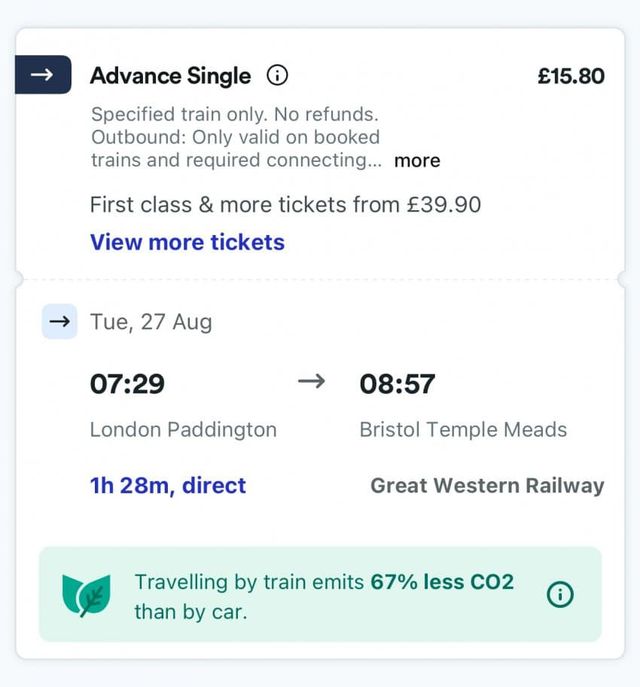This screenshot has width=640, height=687.
Task: Click the dark outbound arrow badge
Action: coord(43,75)
